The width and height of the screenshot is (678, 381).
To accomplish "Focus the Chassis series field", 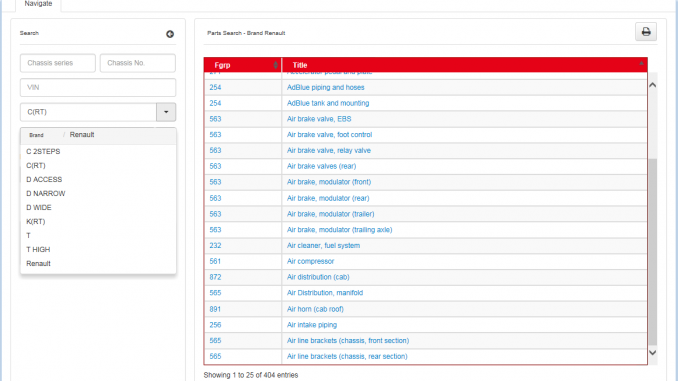I will pos(58,63).
